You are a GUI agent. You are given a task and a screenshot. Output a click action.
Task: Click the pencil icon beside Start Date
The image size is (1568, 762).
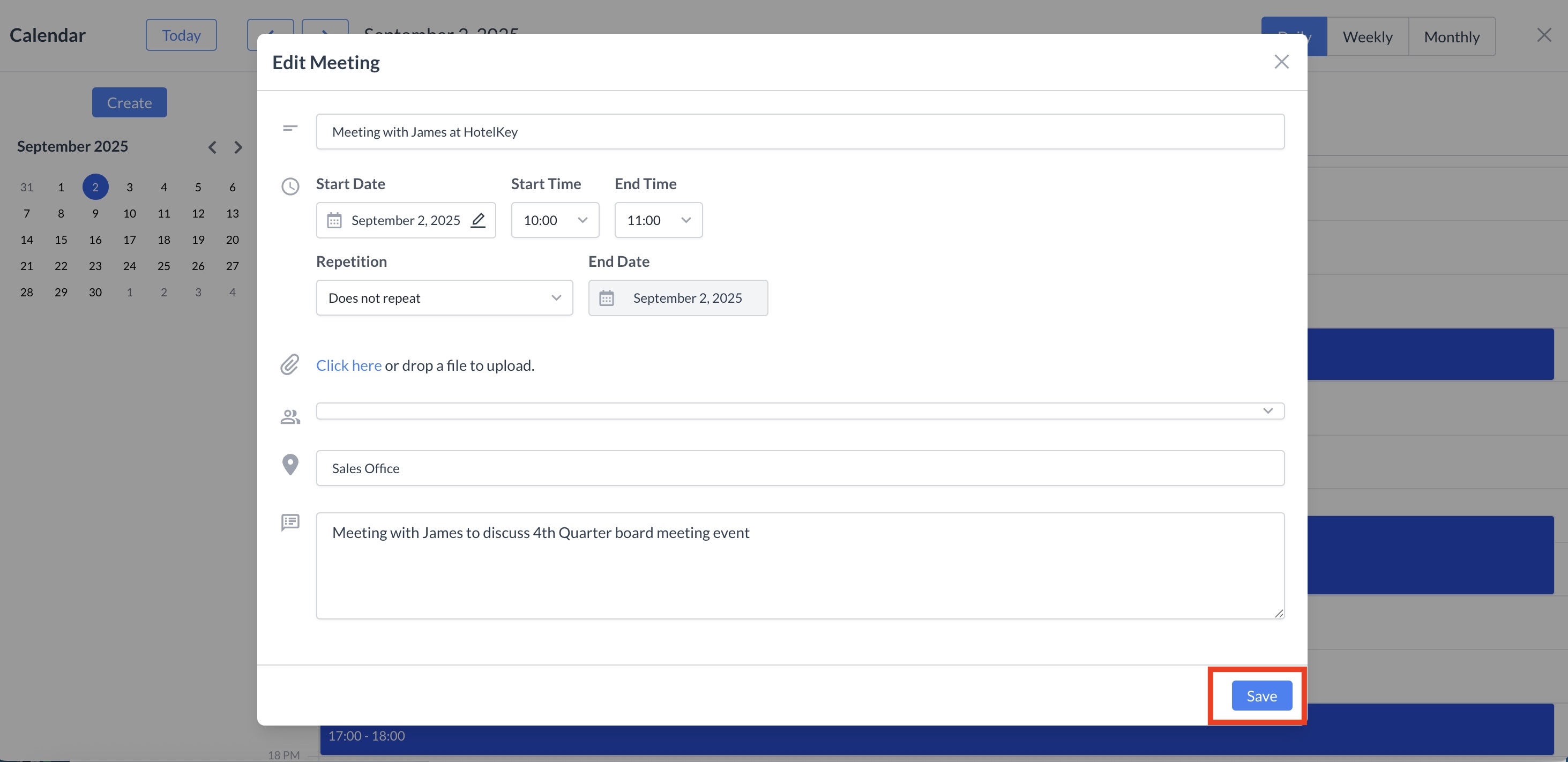tap(478, 220)
